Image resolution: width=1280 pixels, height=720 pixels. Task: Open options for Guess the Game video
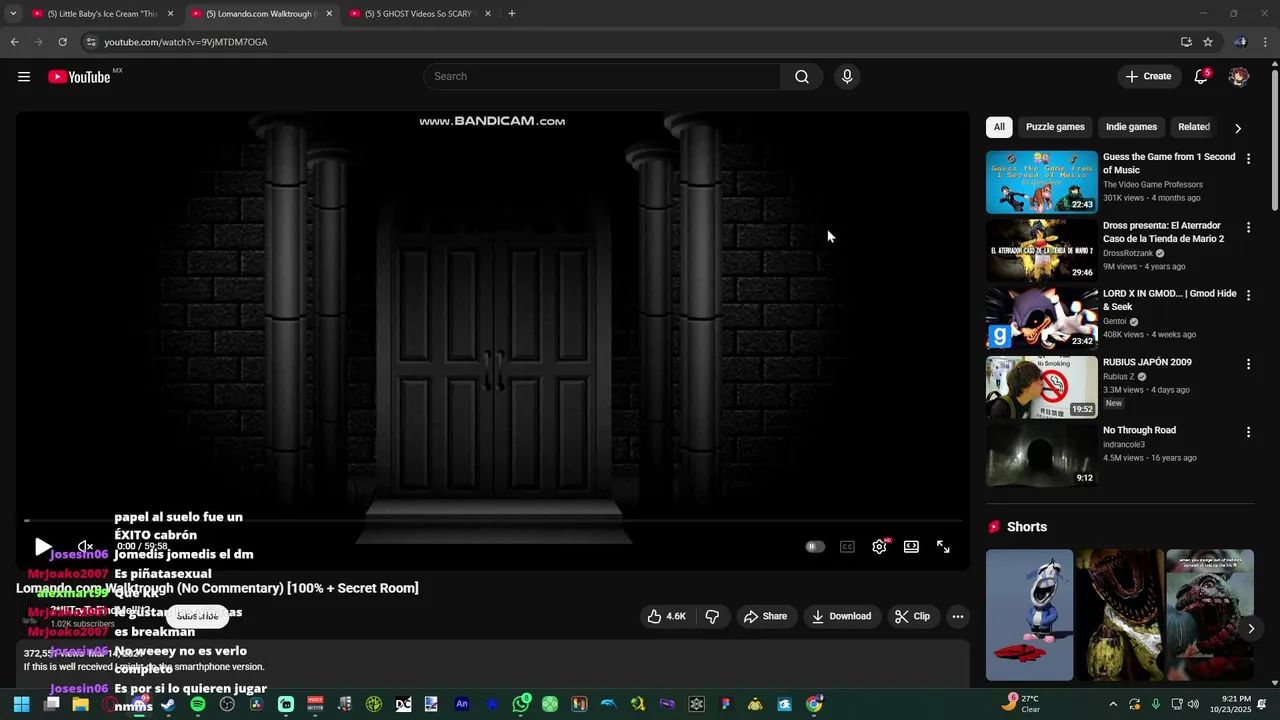tap(1248, 159)
